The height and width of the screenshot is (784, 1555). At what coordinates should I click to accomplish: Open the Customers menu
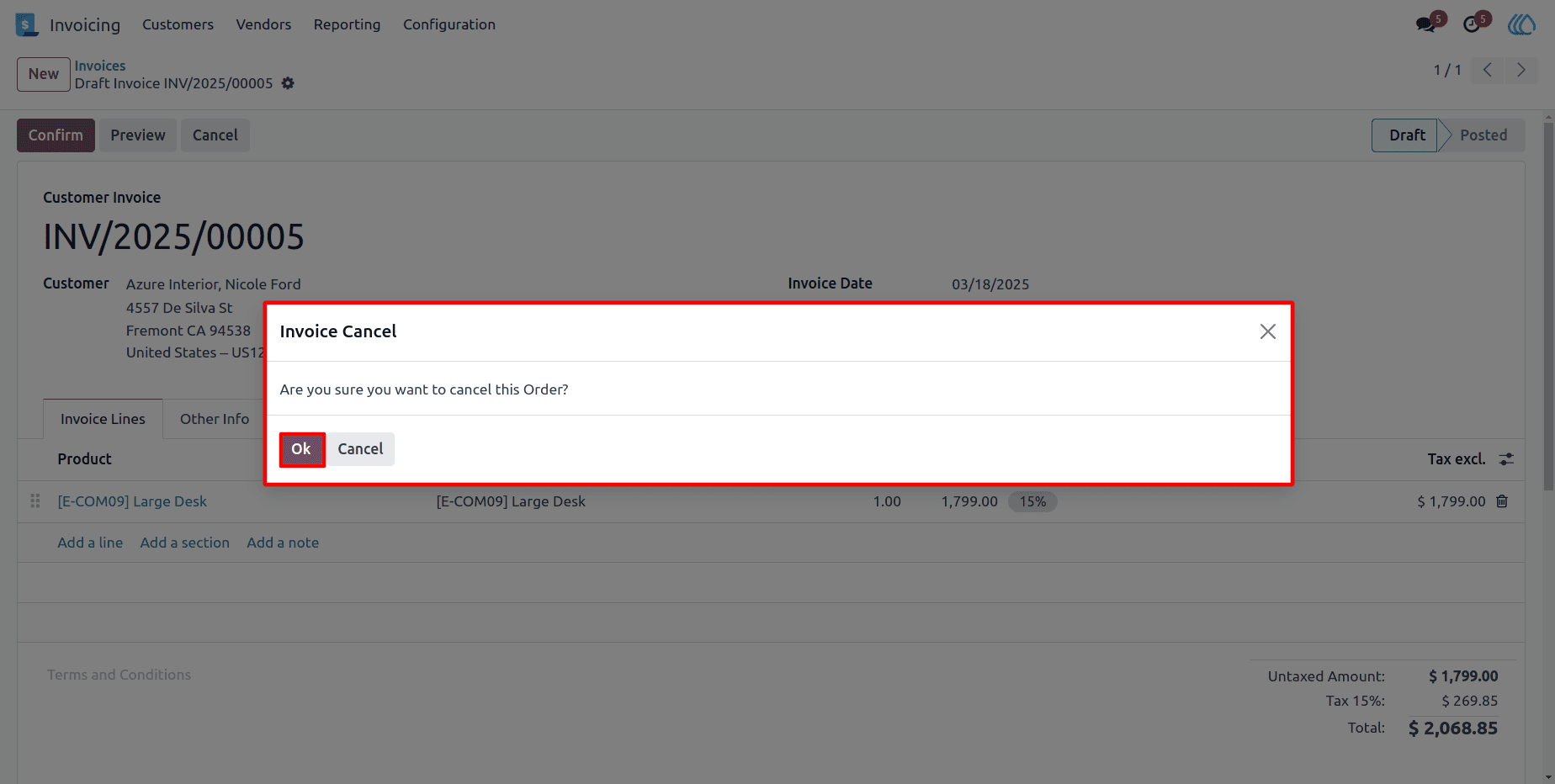[178, 24]
